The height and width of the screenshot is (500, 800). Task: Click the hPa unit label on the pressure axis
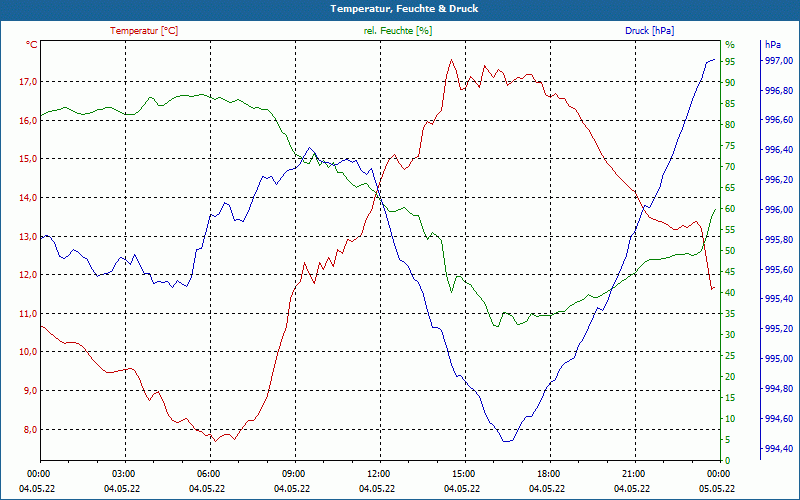click(773, 45)
